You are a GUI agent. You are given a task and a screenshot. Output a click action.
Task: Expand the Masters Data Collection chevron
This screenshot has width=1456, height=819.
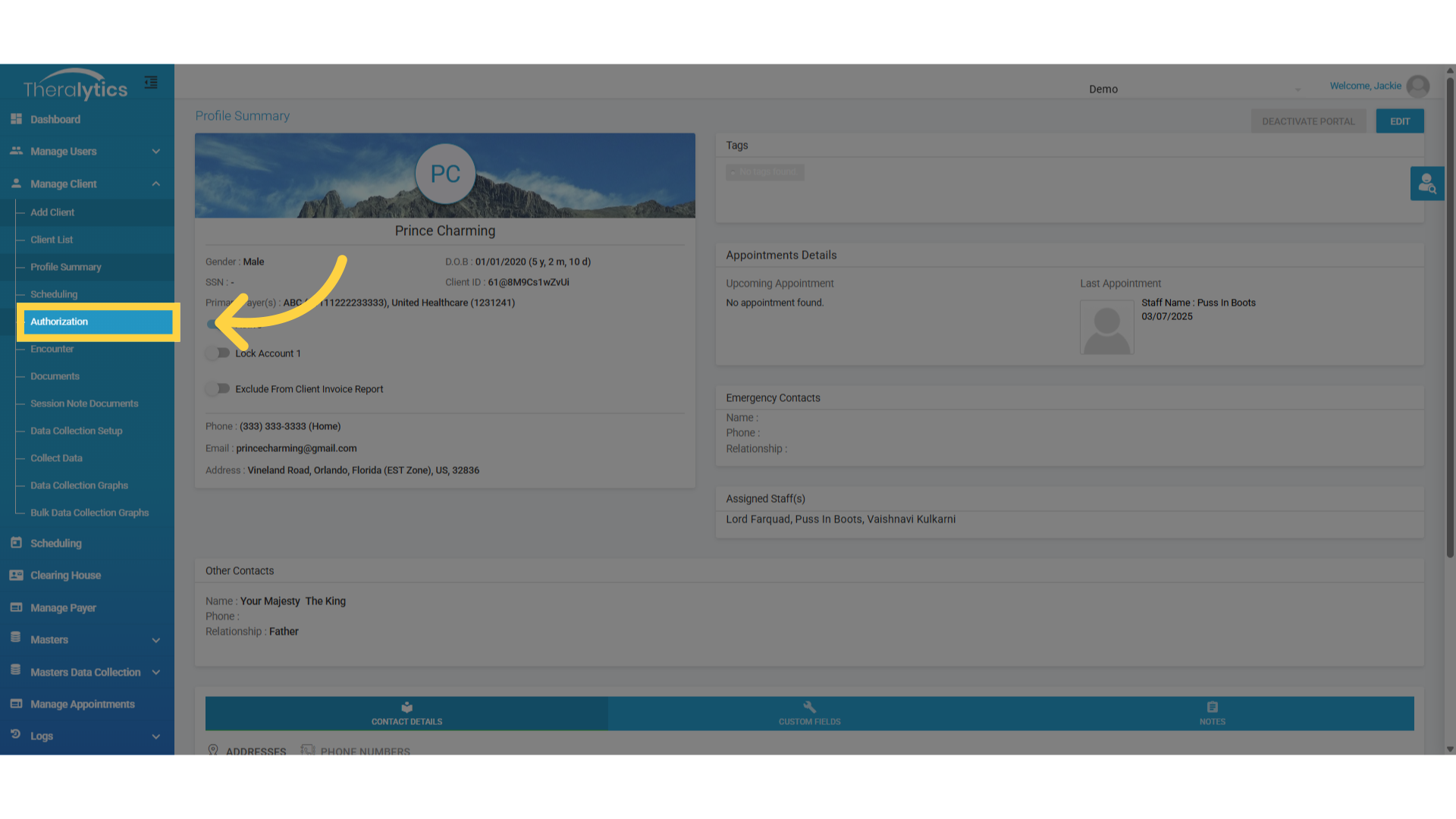[x=156, y=672]
